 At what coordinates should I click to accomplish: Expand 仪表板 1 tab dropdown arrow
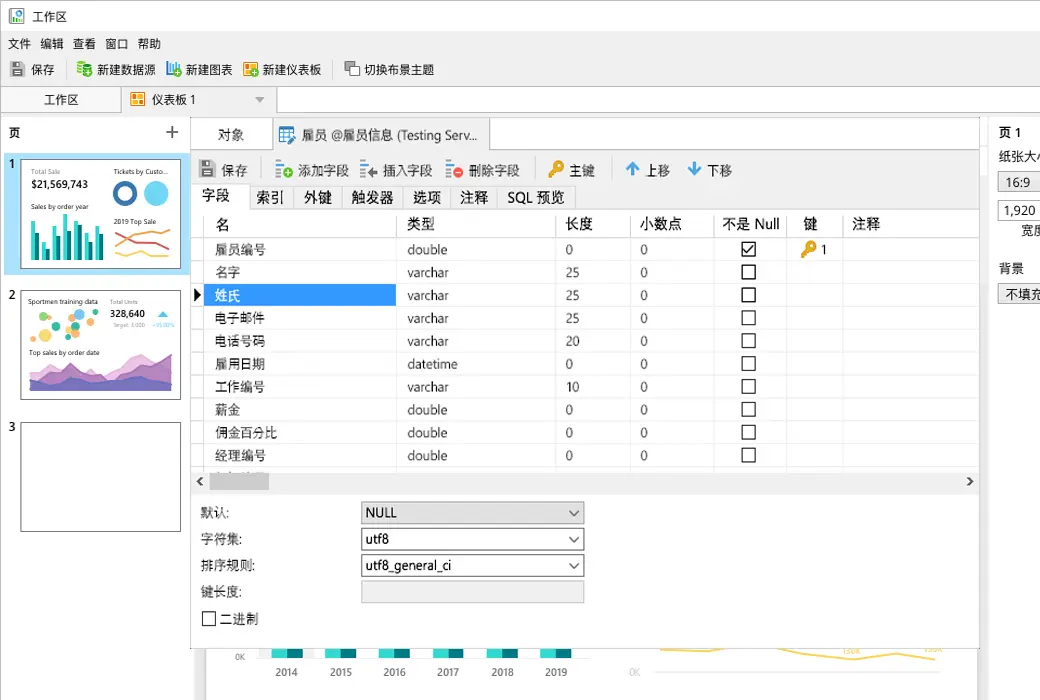coord(259,100)
